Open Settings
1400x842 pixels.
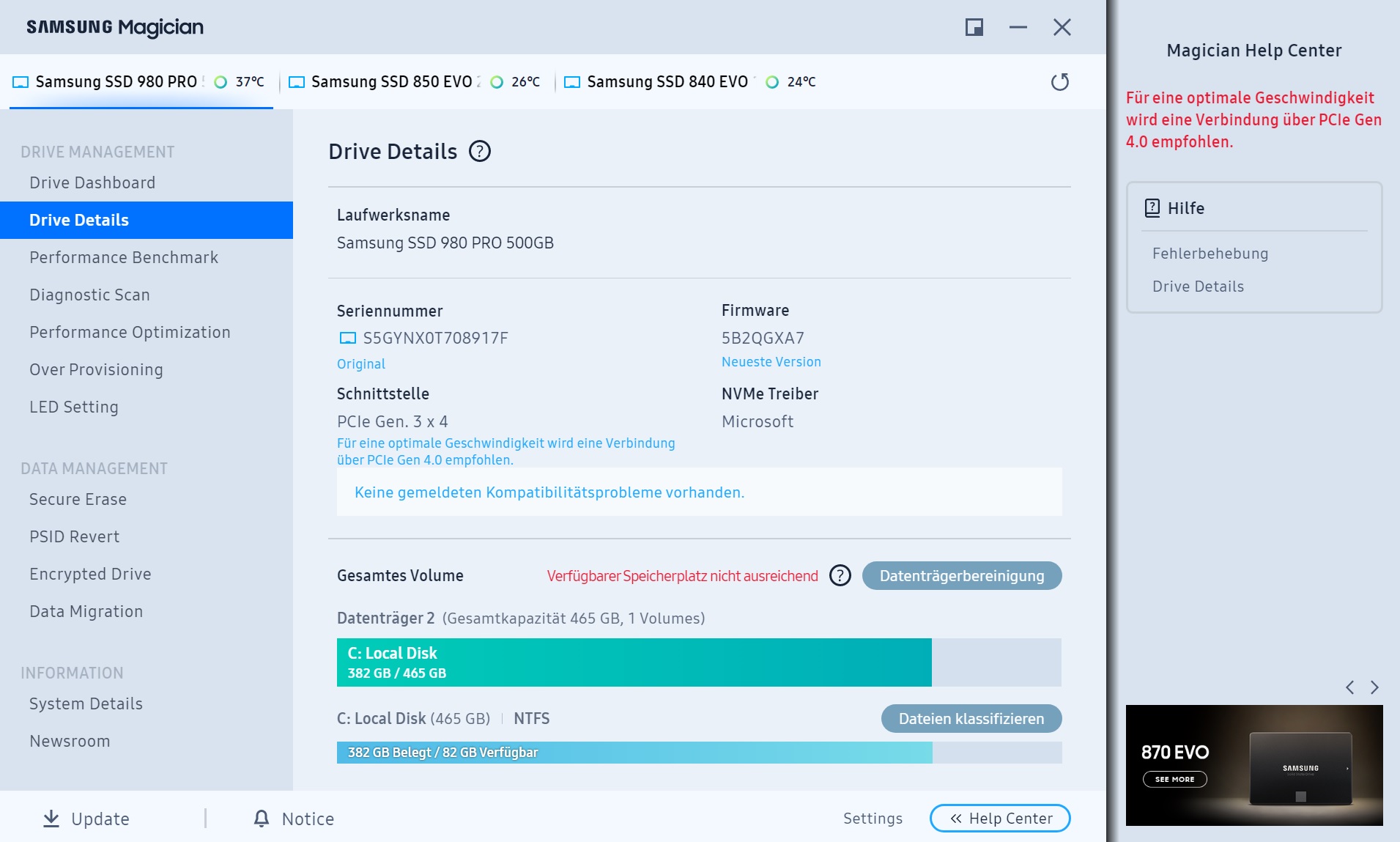pos(873,818)
